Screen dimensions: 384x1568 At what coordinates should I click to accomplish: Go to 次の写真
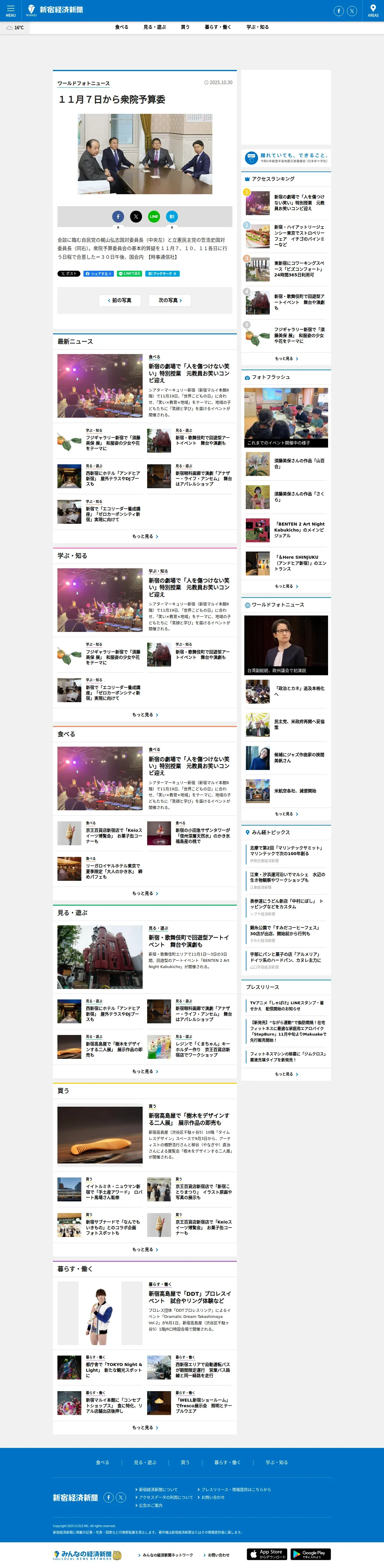point(170,300)
